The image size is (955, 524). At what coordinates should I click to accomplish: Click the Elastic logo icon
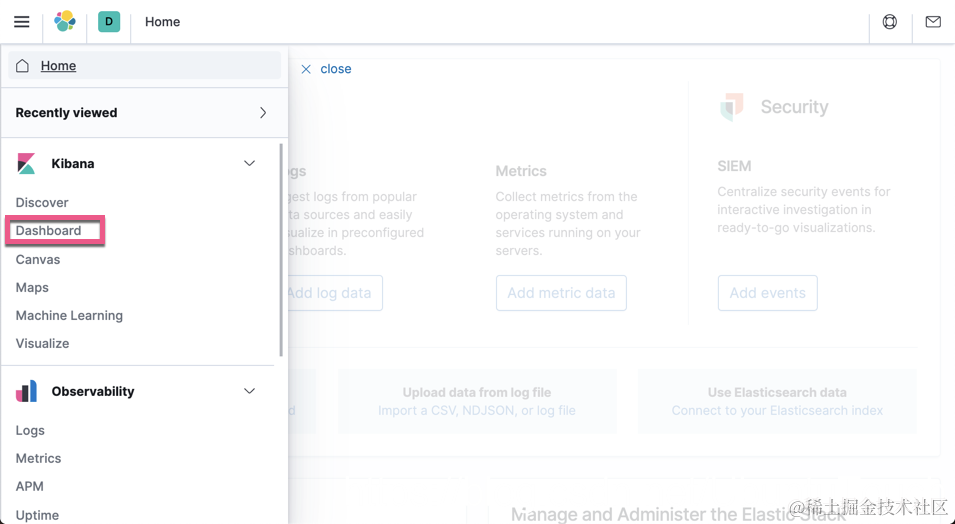(65, 21)
